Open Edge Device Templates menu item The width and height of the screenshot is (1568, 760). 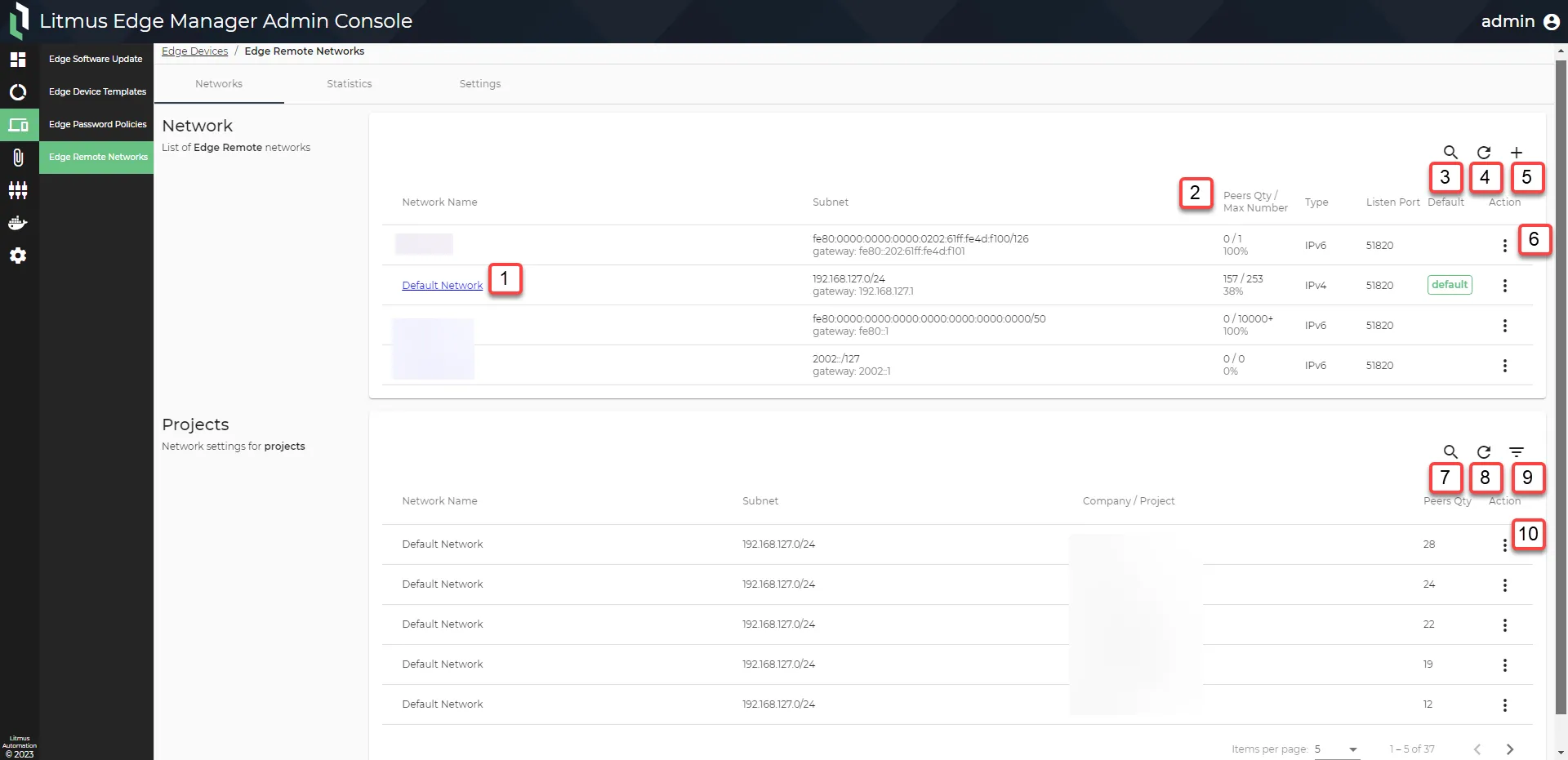pos(97,92)
